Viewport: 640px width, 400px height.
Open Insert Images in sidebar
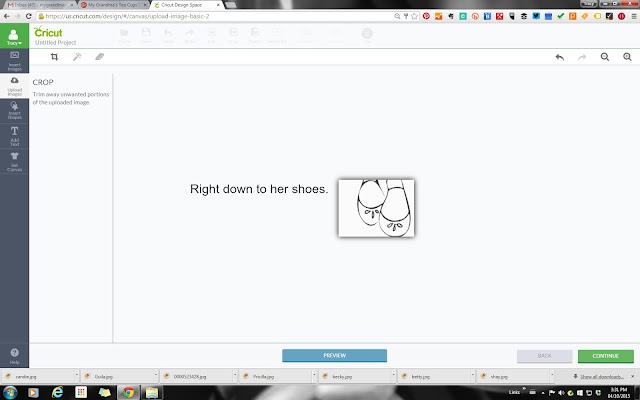pyautogui.click(x=14, y=61)
